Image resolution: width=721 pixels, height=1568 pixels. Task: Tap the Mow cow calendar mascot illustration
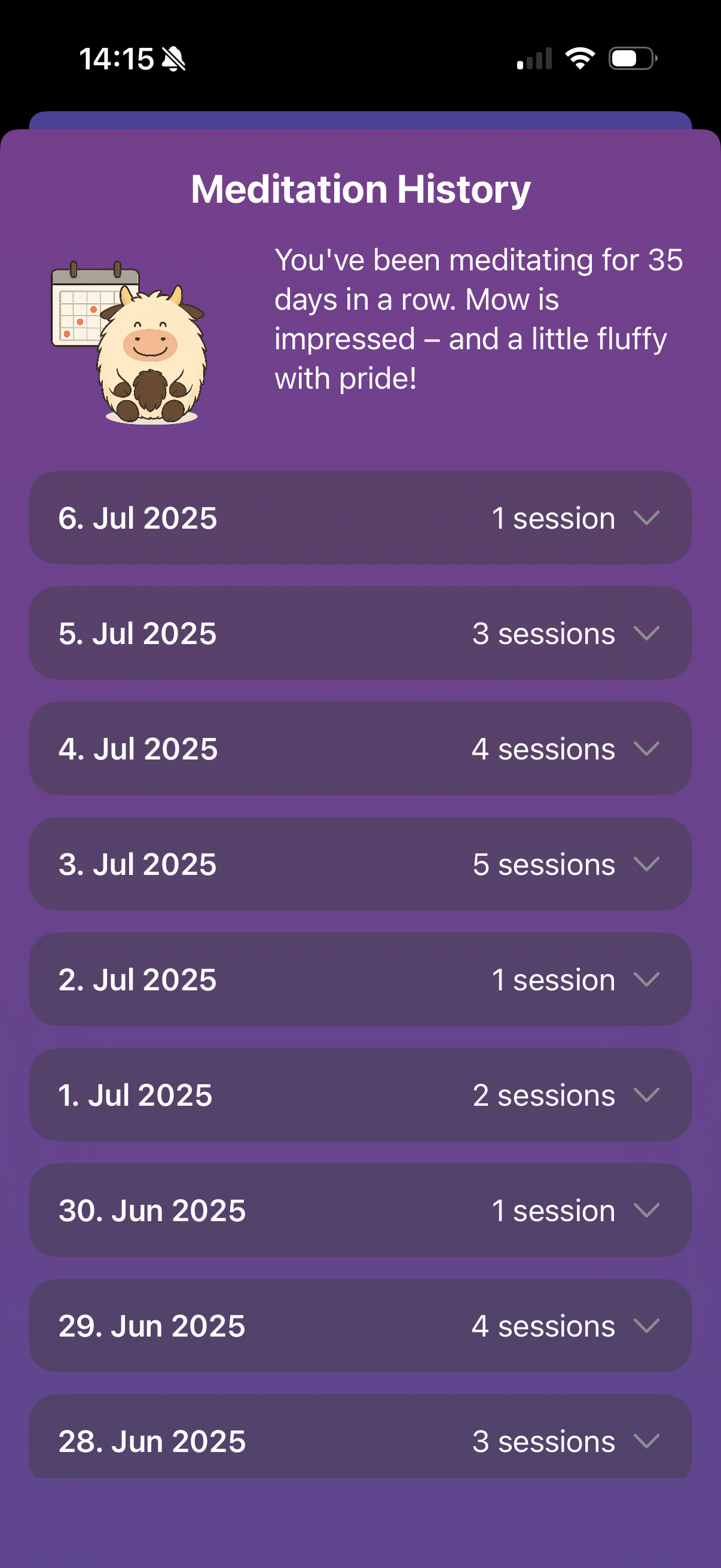tap(129, 343)
